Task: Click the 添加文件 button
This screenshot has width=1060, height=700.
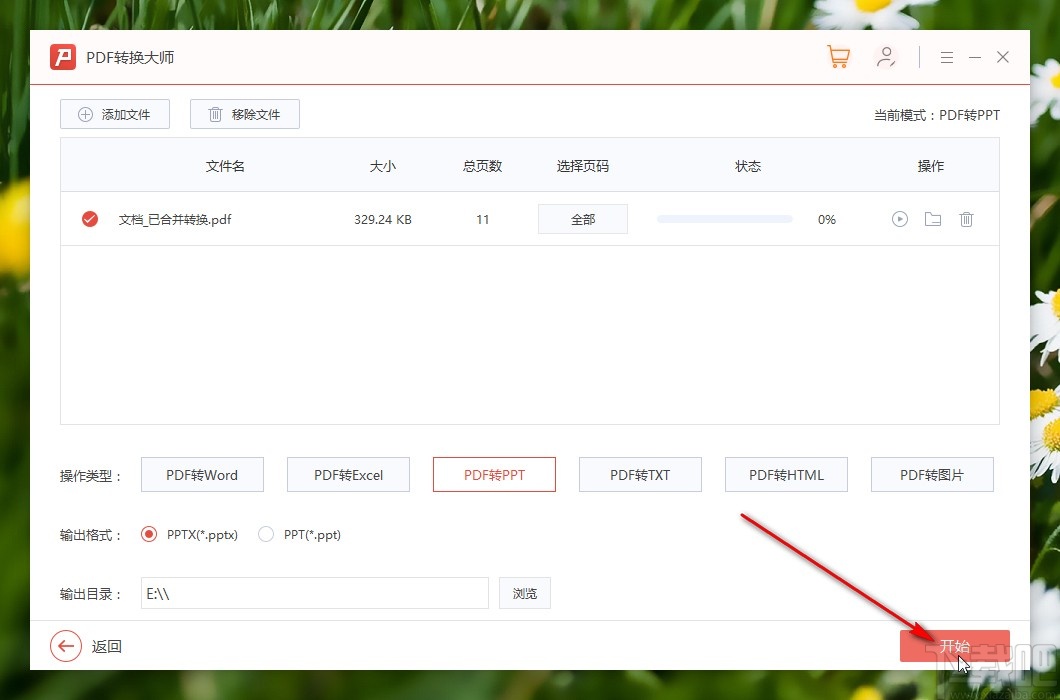Action: [x=115, y=114]
